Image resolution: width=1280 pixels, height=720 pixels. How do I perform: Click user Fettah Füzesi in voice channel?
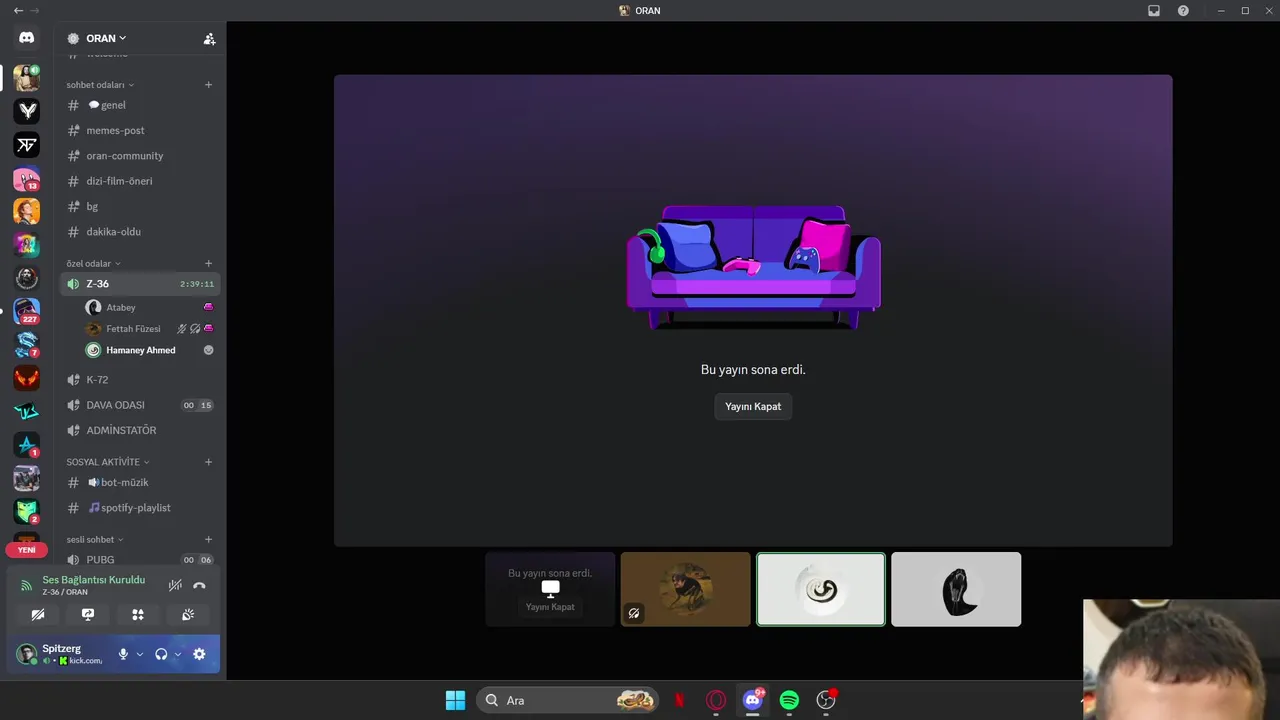[150, 329]
